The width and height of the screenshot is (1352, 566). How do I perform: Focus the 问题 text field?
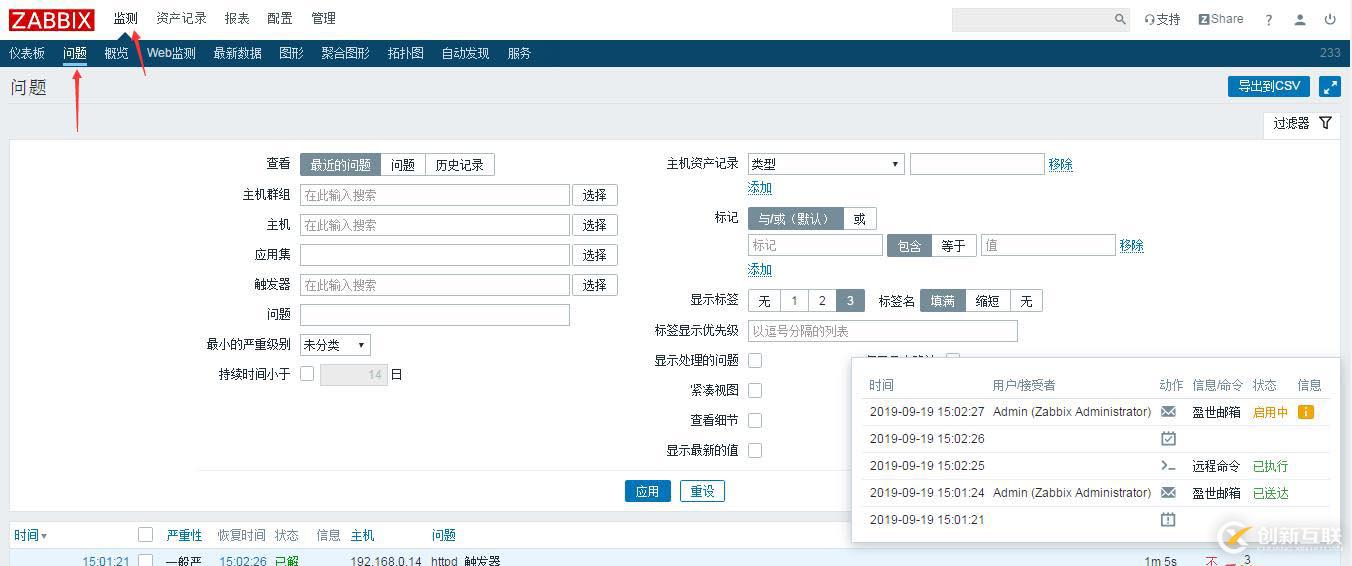[435, 315]
